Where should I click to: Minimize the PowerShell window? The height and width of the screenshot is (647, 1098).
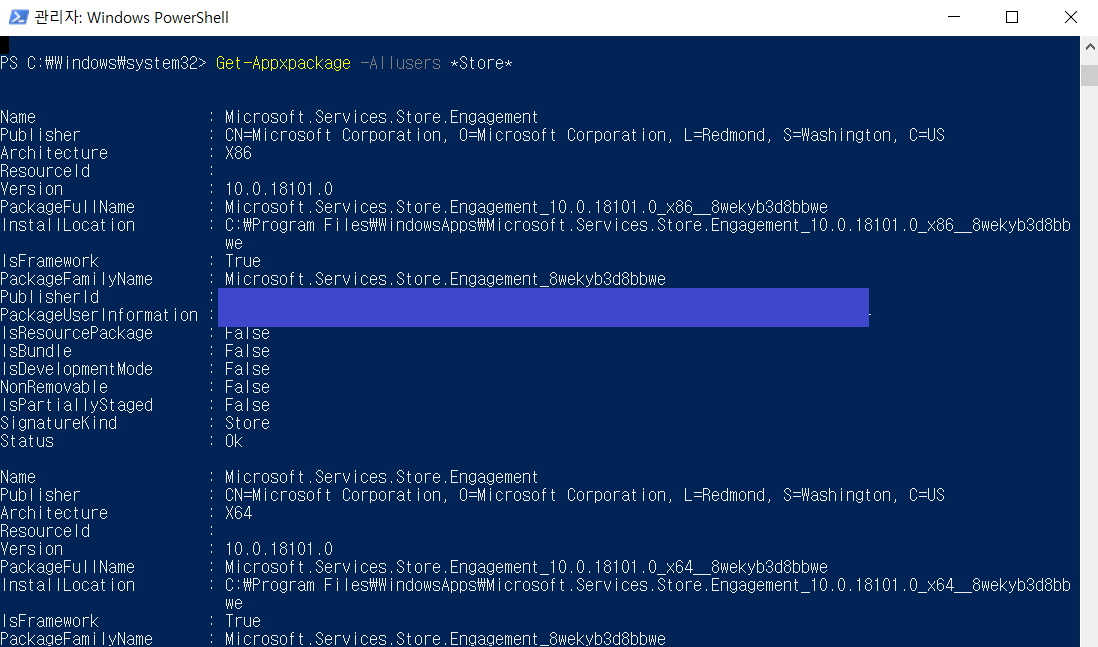(954, 17)
